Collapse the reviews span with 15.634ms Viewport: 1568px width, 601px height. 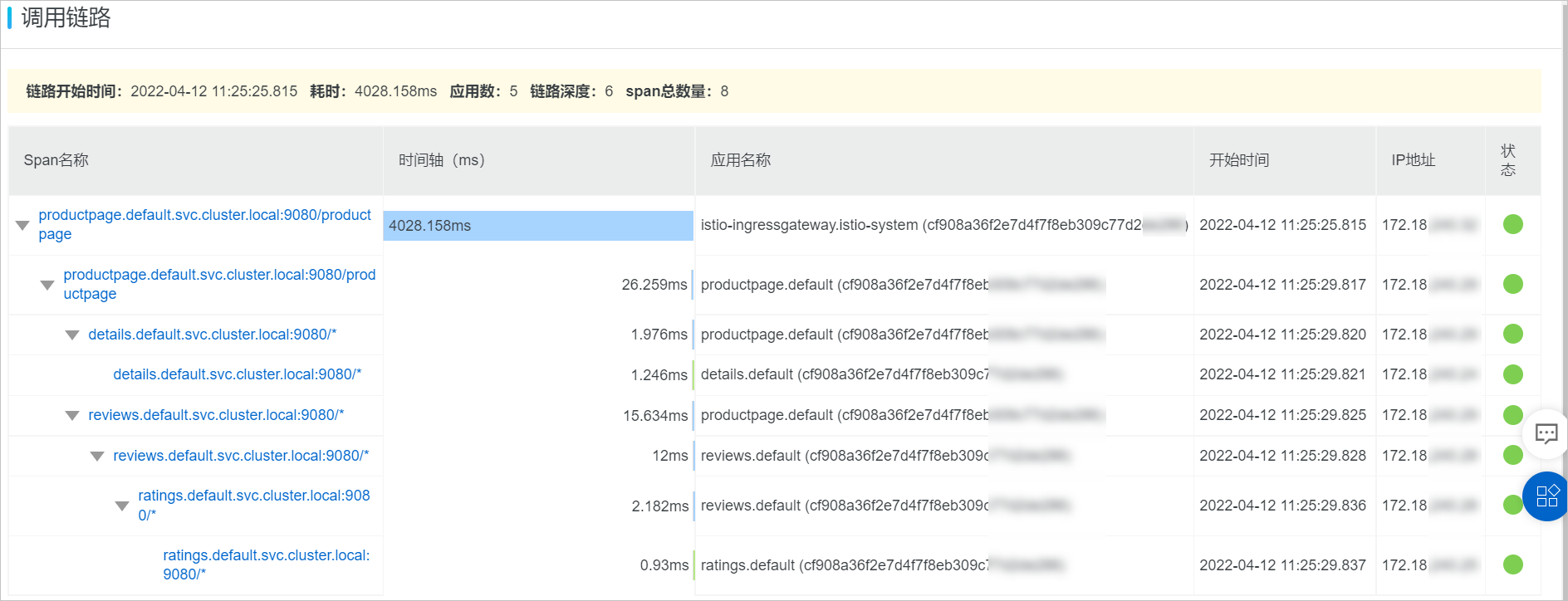[72, 415]
